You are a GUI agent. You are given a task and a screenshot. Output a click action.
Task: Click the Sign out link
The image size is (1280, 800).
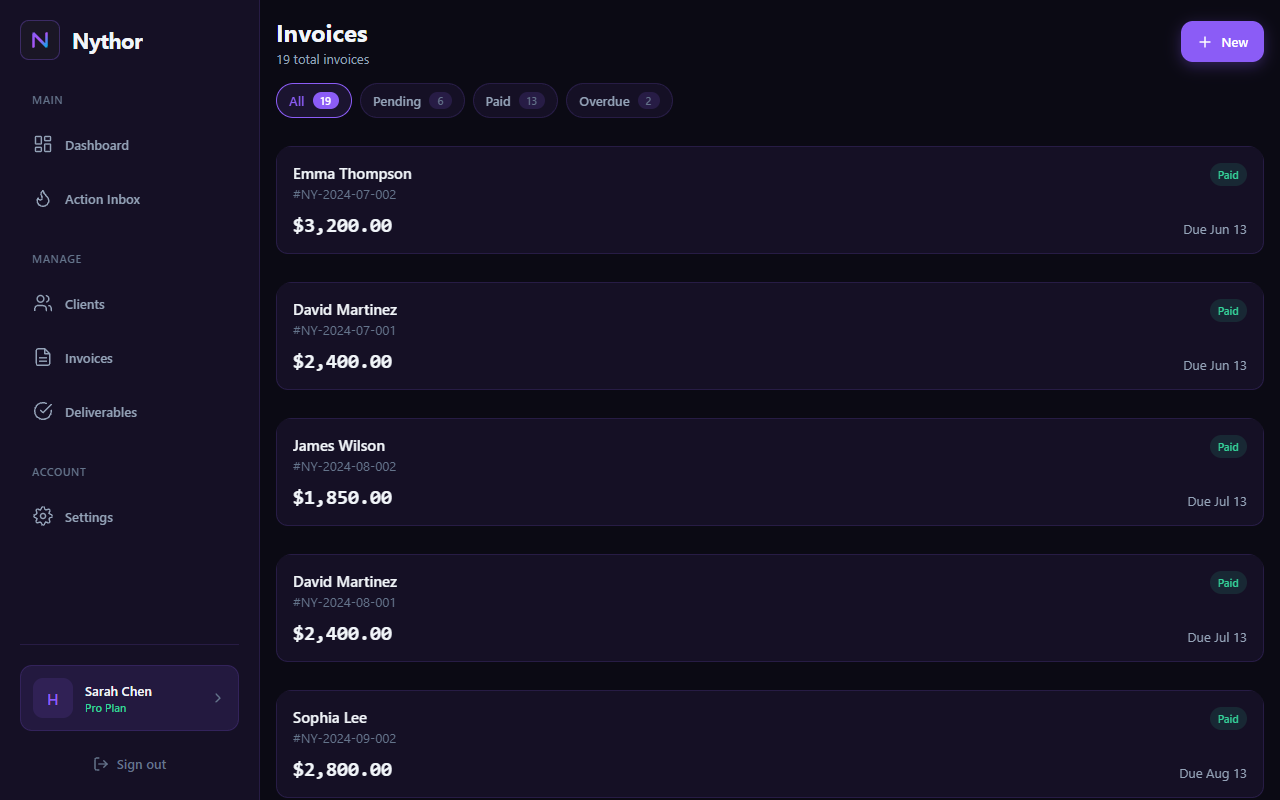click(130, 763)
